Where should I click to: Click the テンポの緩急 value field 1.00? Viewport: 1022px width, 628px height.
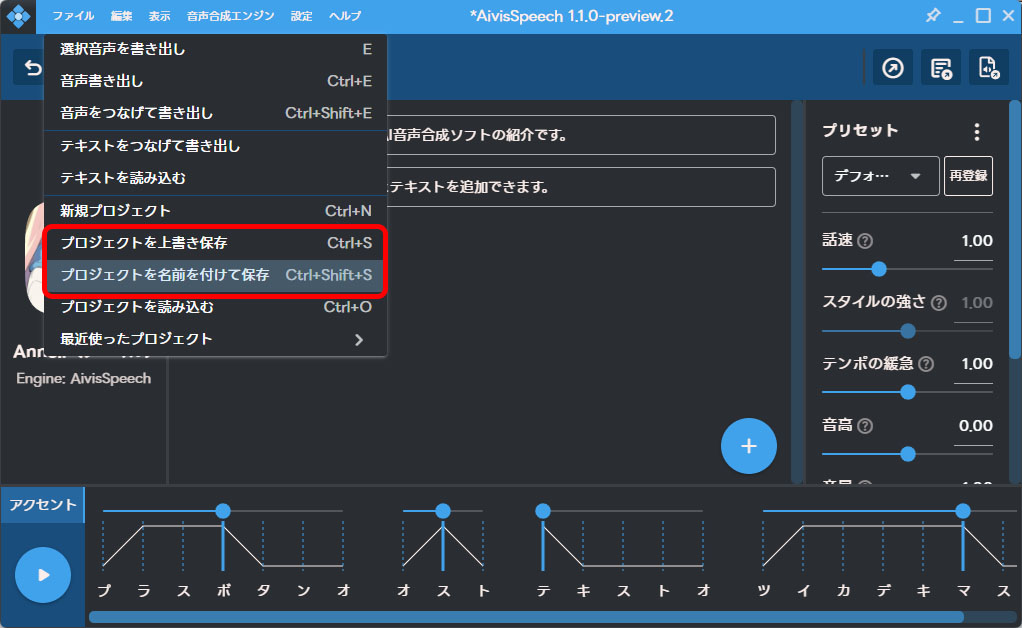click(973, 364)
